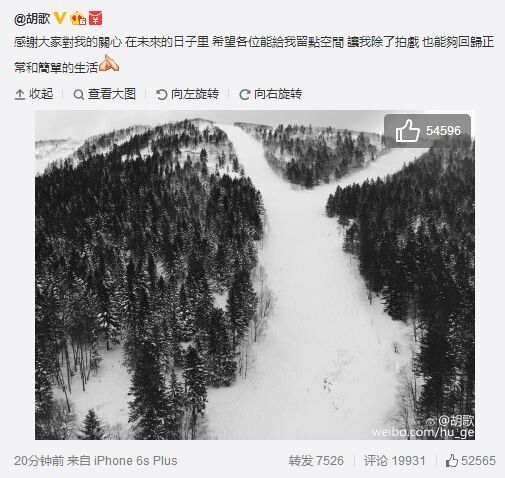
Task: Click the 收起 collapse label
Action: coord(41,94)
